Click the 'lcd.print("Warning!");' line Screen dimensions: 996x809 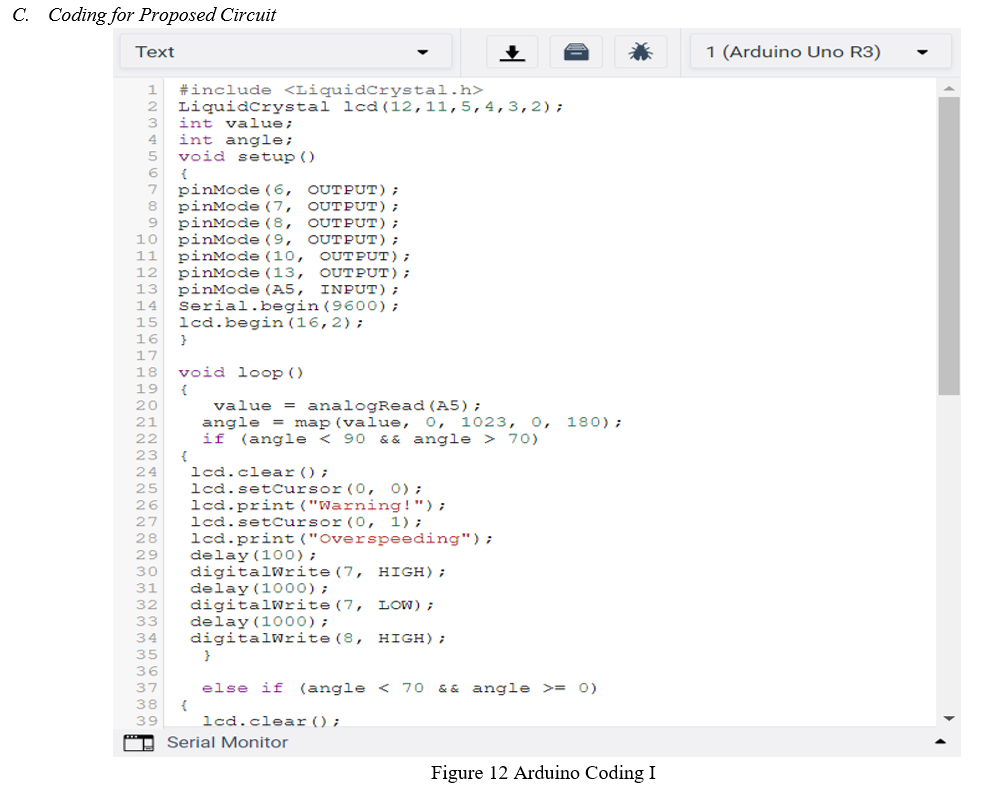(318, 505)
